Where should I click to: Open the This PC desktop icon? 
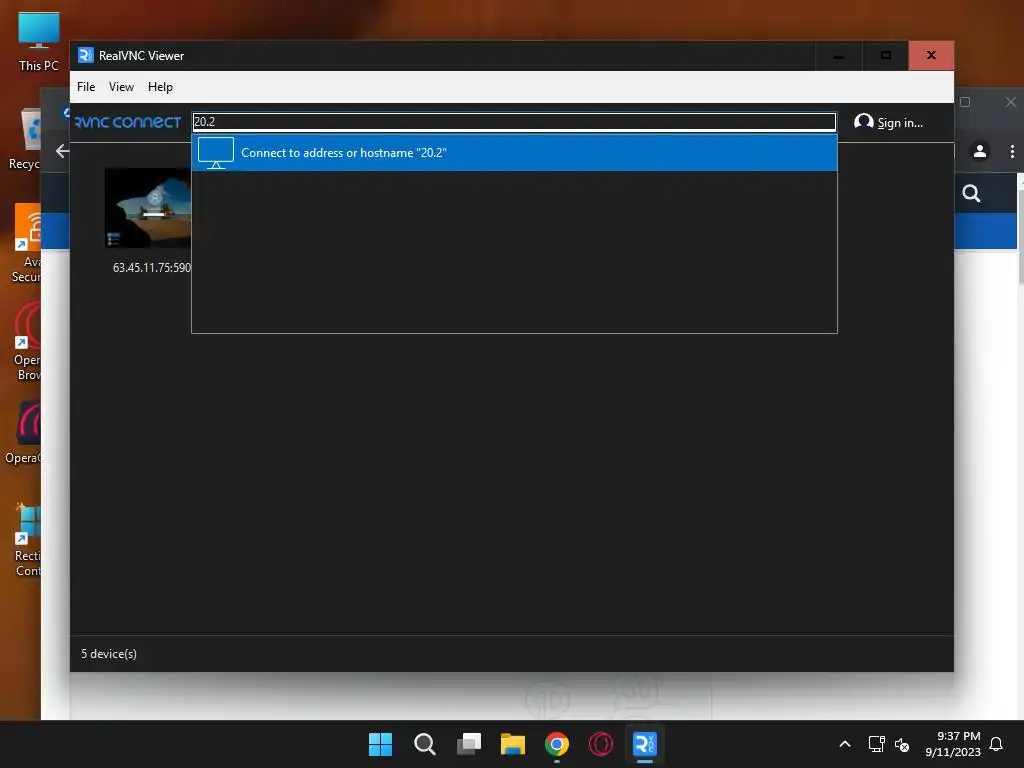tap(39, 40)
